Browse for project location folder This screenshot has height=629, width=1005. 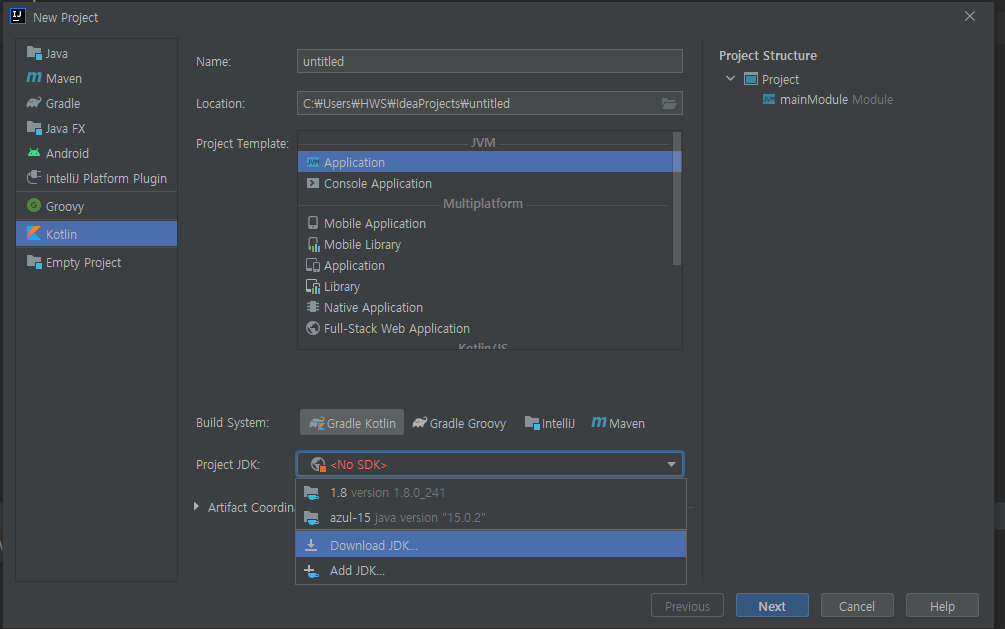(x=669, y=103)
